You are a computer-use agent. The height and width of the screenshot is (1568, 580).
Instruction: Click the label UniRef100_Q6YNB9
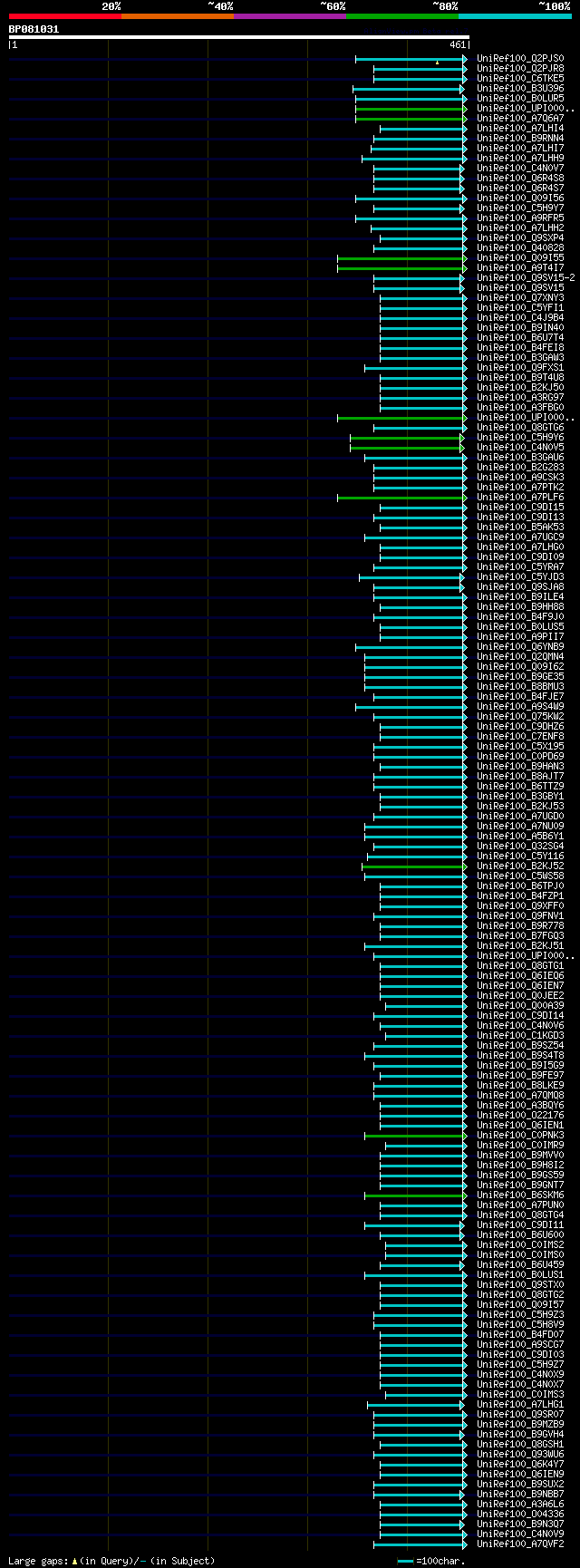coord(520,646)
